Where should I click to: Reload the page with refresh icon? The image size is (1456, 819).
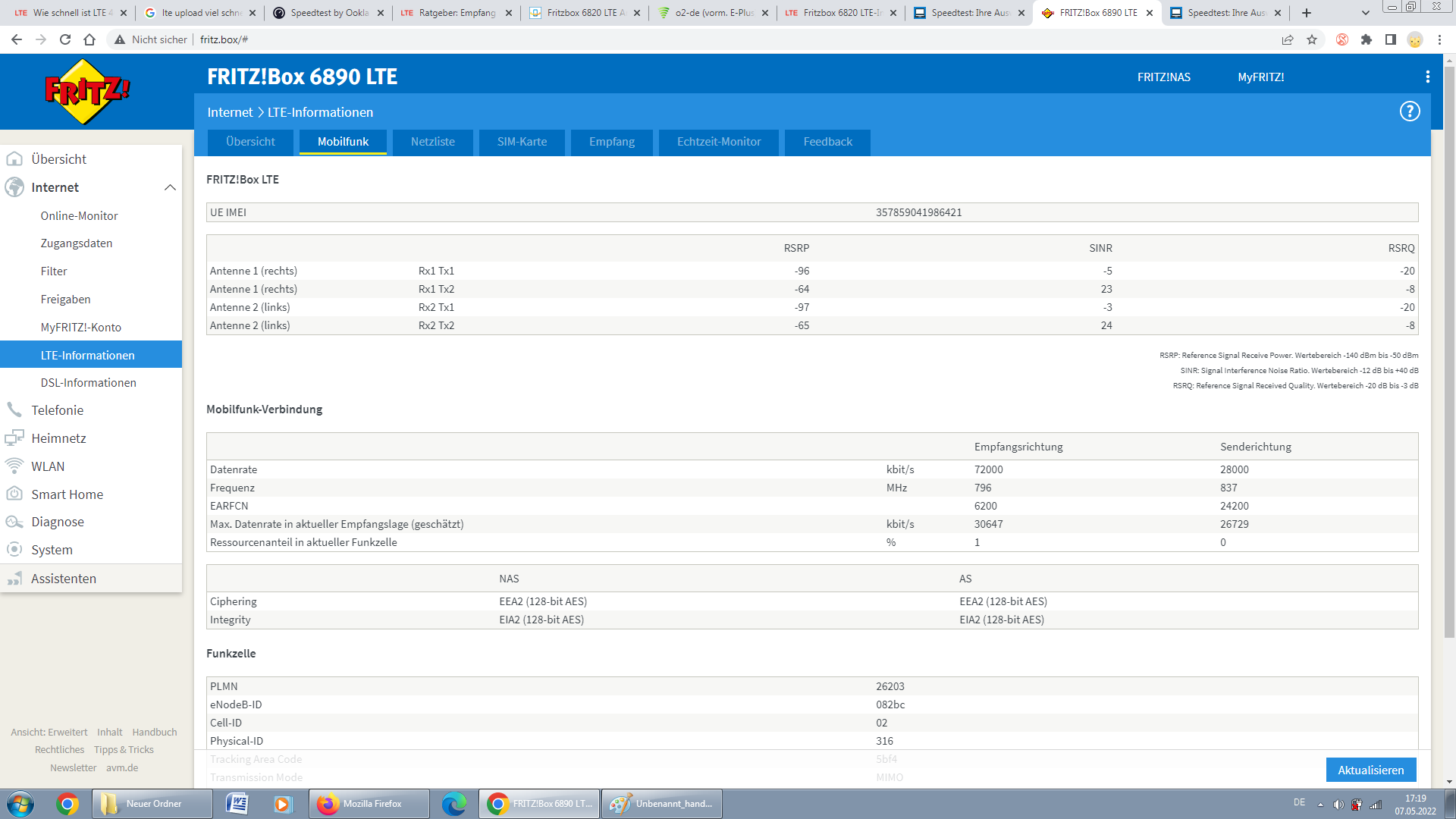[65, 39]
